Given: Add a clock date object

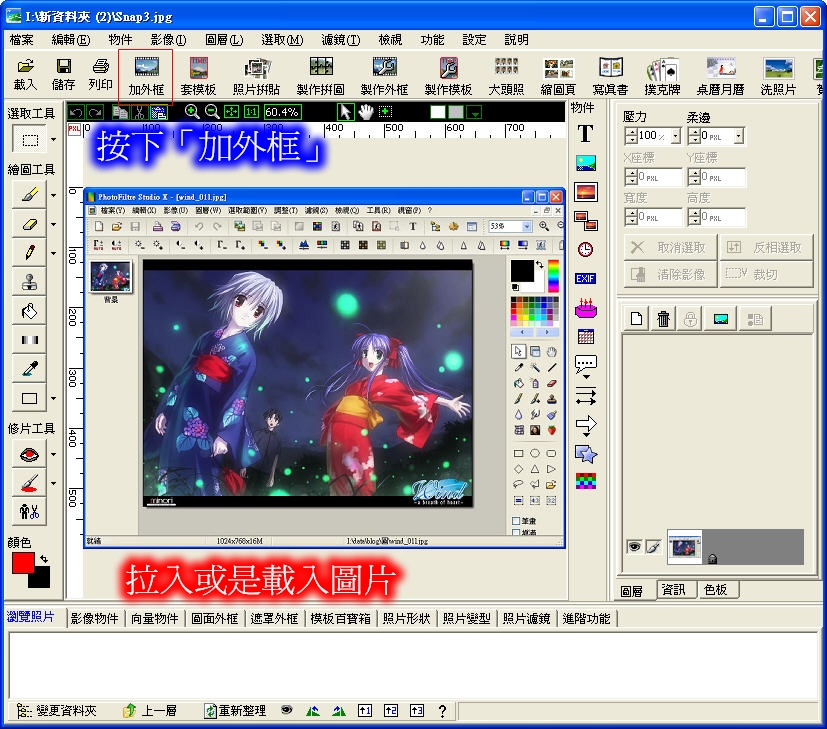Looking at the screenshot, I should coord(585,250).
